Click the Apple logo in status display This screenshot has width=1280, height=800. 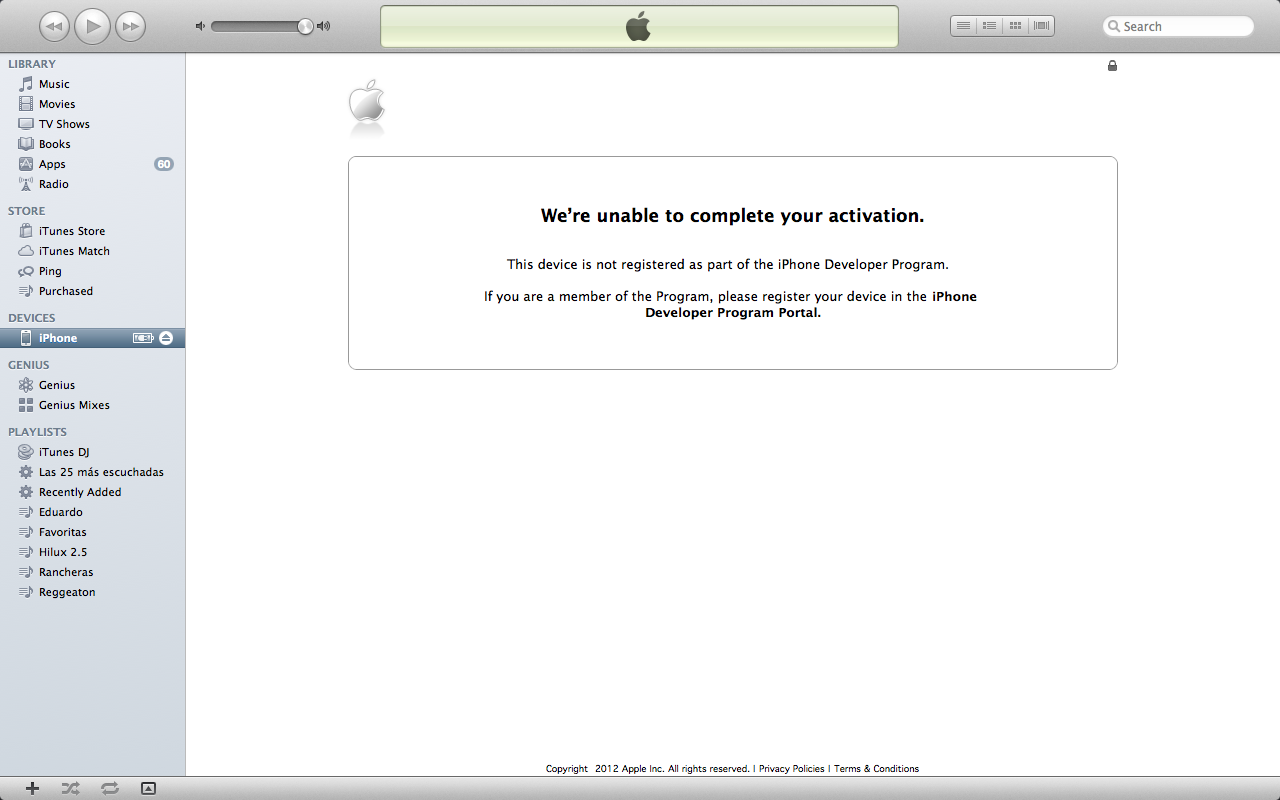638,26
